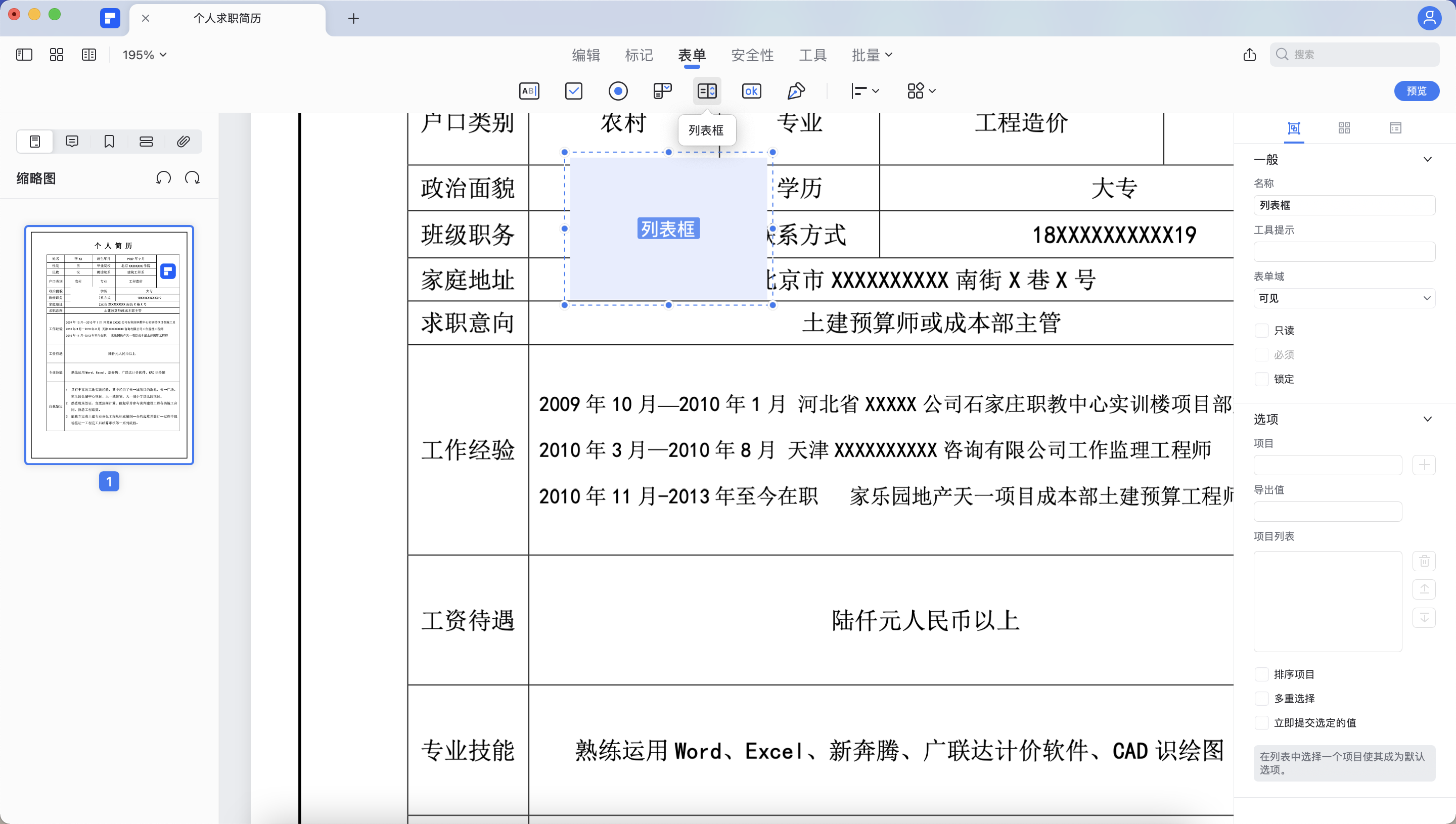Image resolution: width=1456 pixels, height=824 pixels.
Task: Toggle the 只读 read-only checkbox
Action: click(x=1262, y=330)
